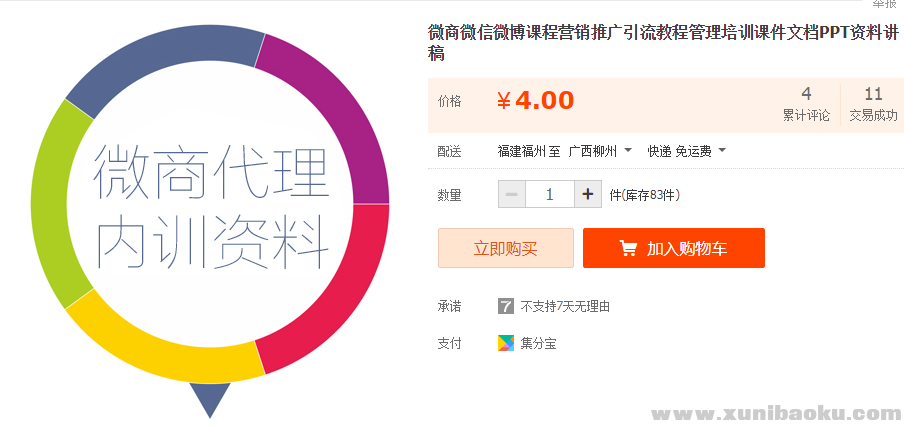Open the 累计评论 review count
The width and height of the screenshot is (904, 426).
(806, 104)
